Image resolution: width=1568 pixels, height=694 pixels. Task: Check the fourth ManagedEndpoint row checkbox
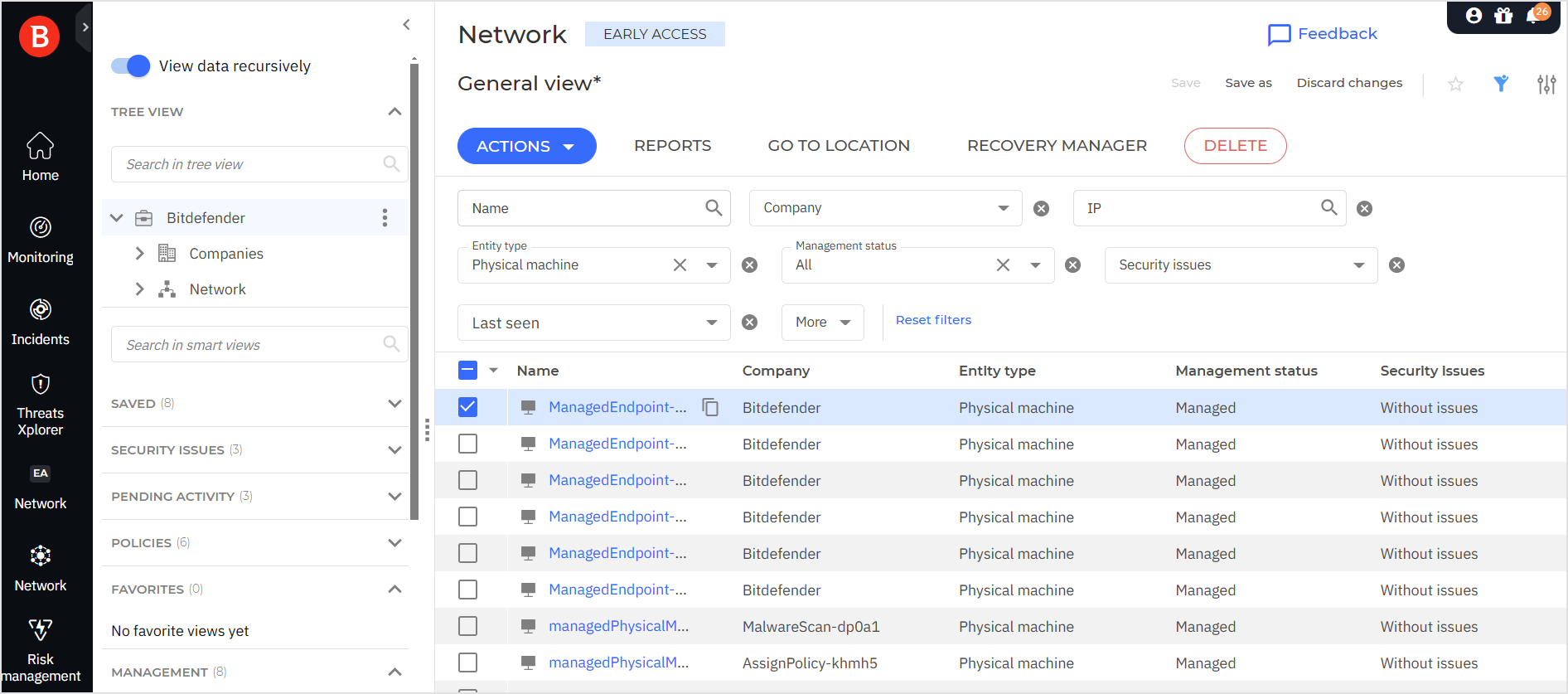point(467,516)
